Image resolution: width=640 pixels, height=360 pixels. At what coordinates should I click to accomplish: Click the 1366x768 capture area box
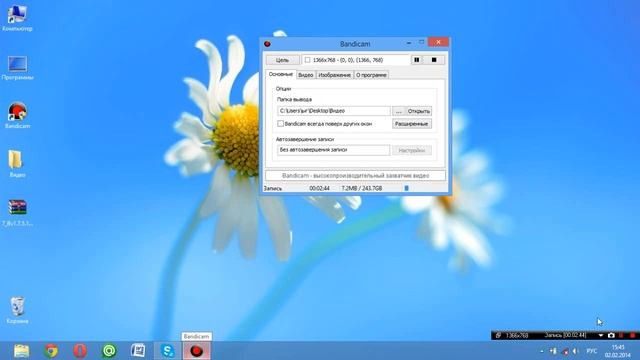coord(355,60)
